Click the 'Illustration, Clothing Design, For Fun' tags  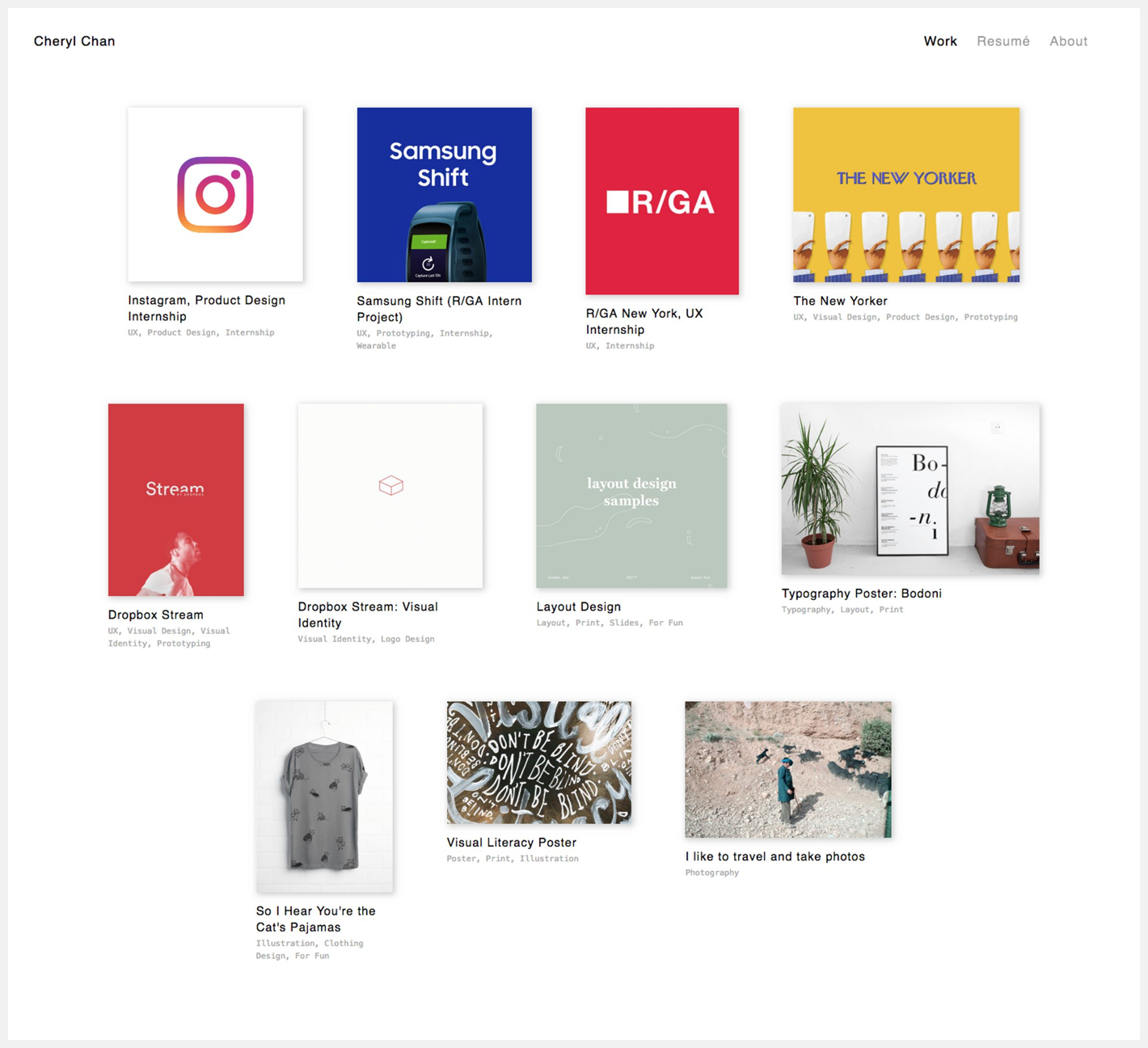[x=310, y=949]
